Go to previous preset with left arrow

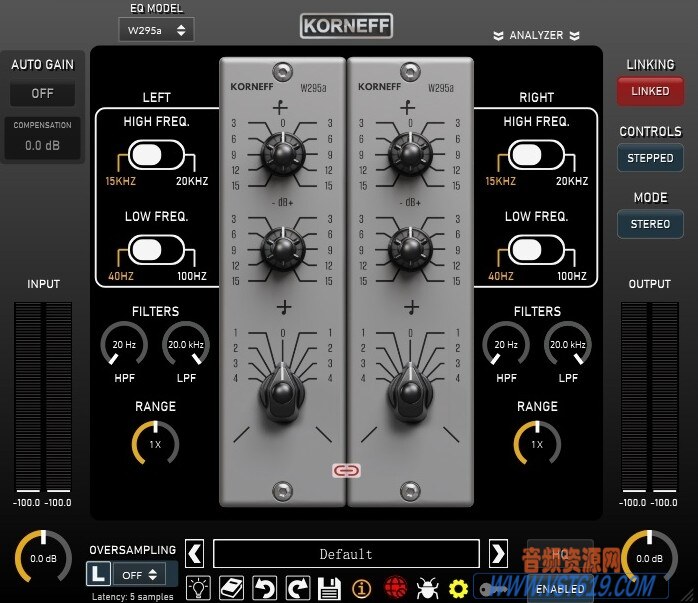[195, 554]
